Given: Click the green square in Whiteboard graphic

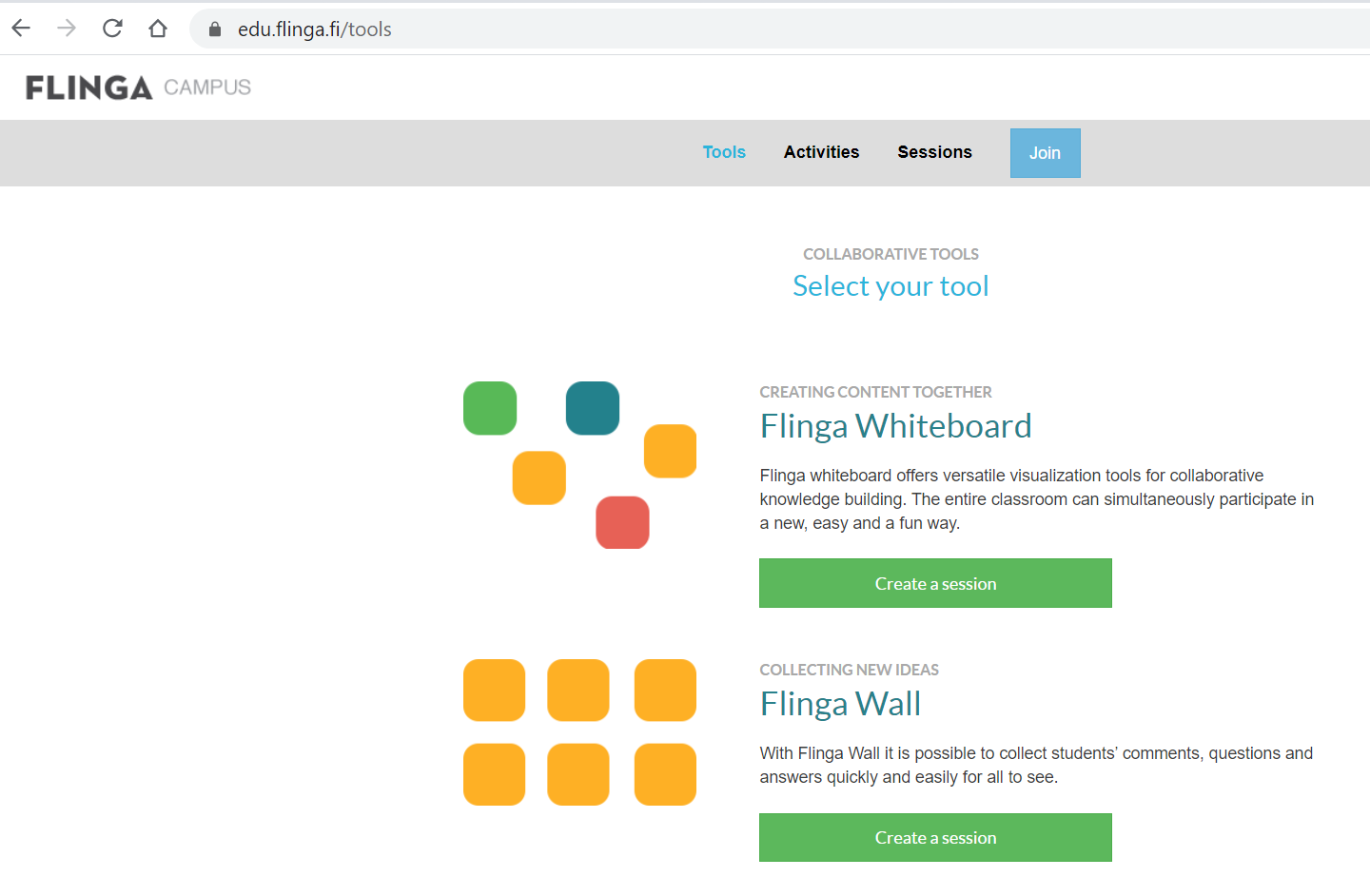Looking at the screenshot, I should point(490,408).
